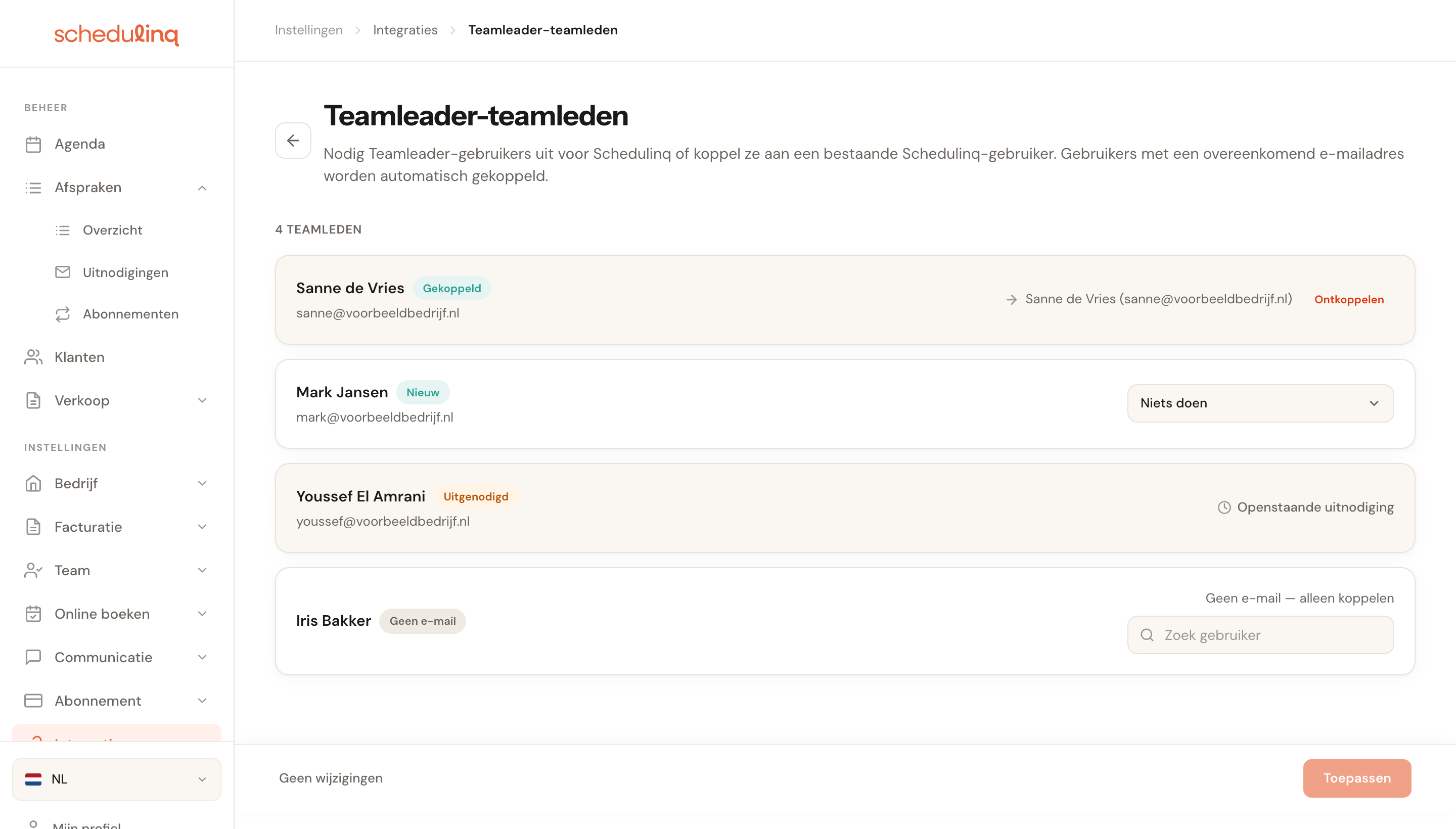1456x829 pixels.
Task: Click the Zoek gebruiker search field
Action: (x=1260, y=635)
